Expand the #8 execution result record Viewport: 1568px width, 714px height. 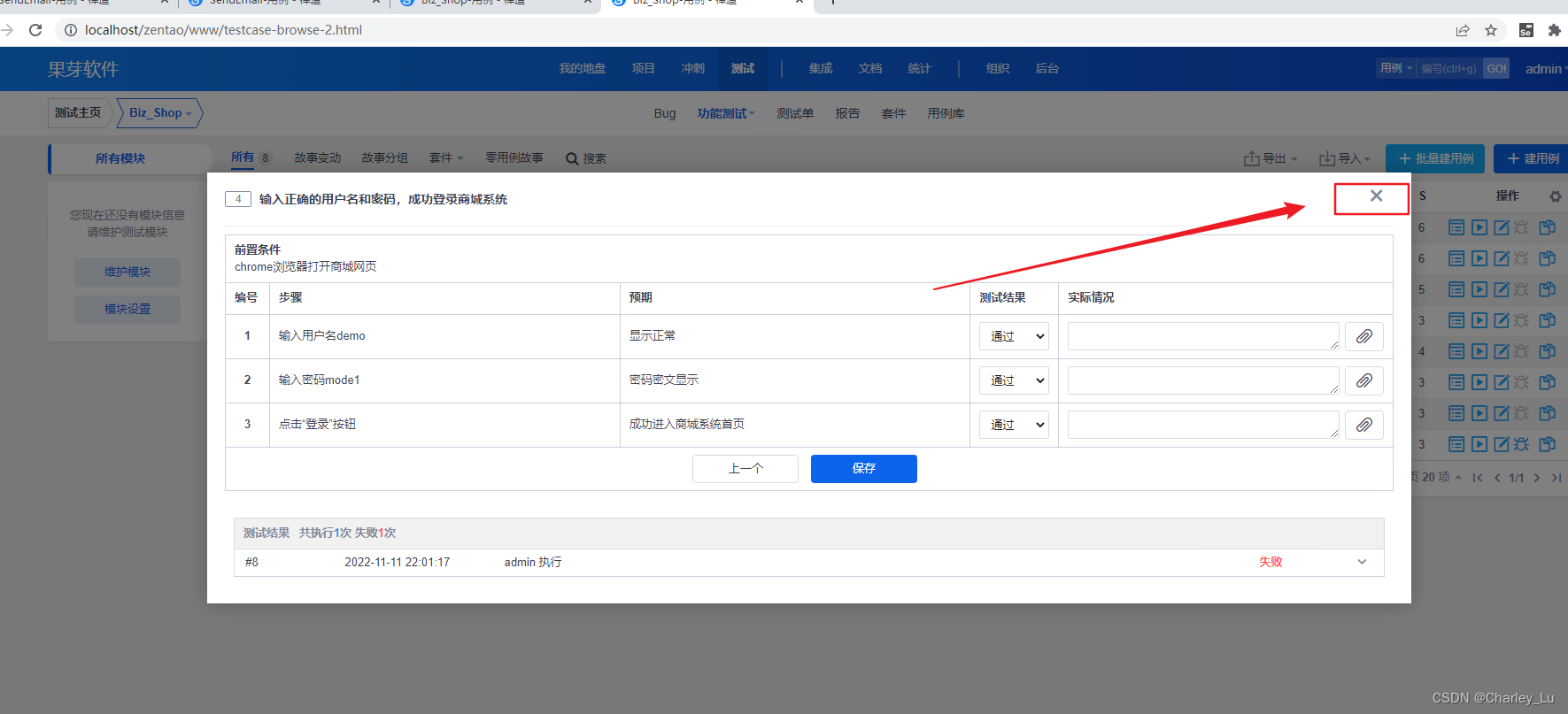[x=1362, y=562]
